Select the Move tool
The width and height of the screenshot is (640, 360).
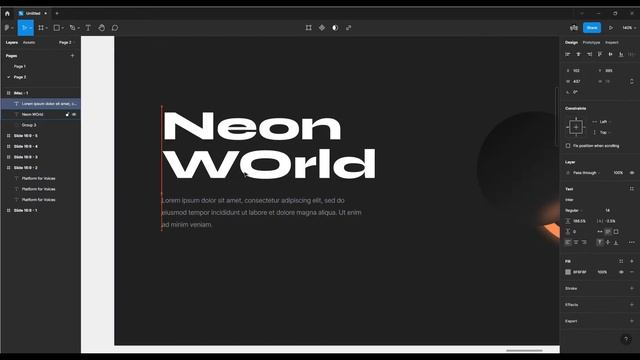[24, 28]
